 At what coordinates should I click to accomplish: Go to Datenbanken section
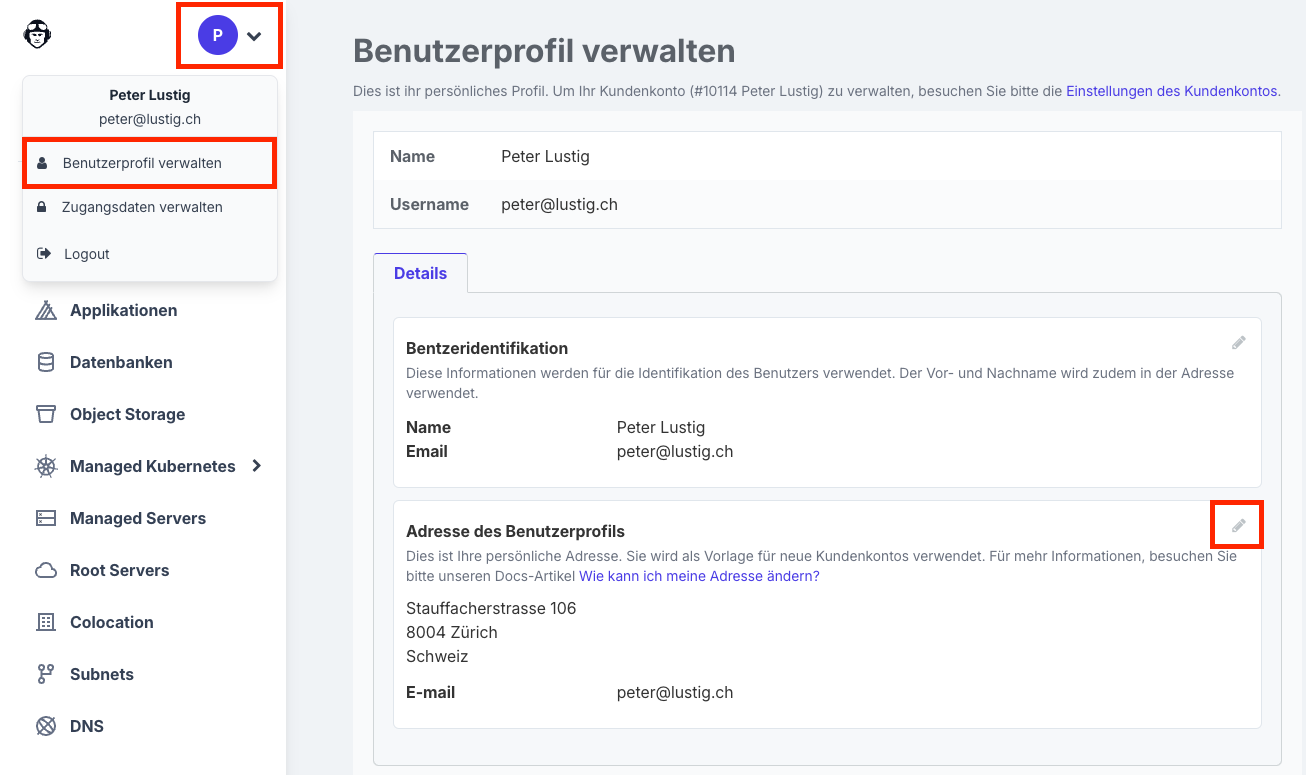point(121,363)
